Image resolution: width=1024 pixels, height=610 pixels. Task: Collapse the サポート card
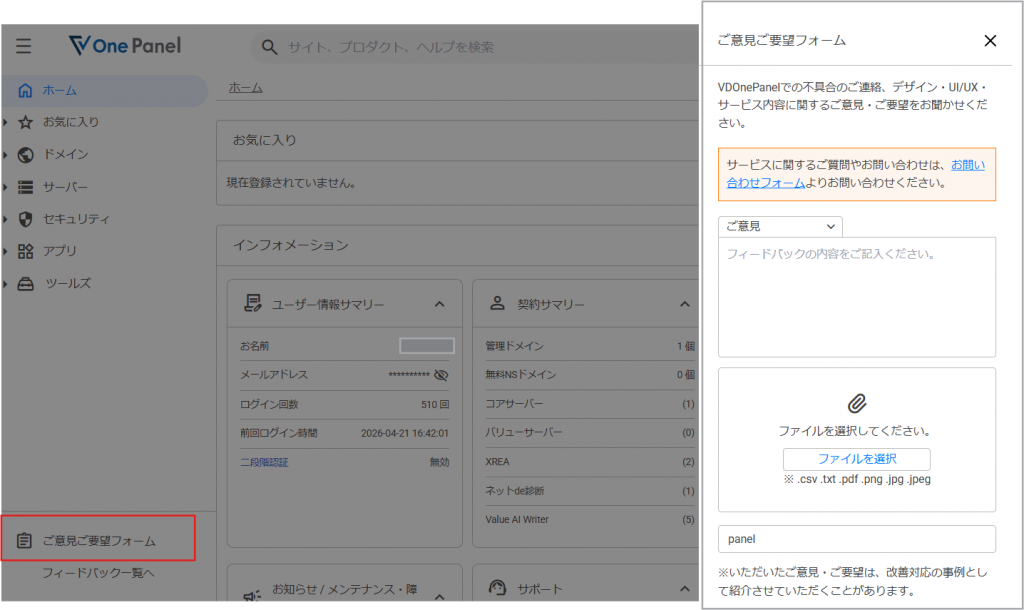pyautogui.click(x=684, y=588)
